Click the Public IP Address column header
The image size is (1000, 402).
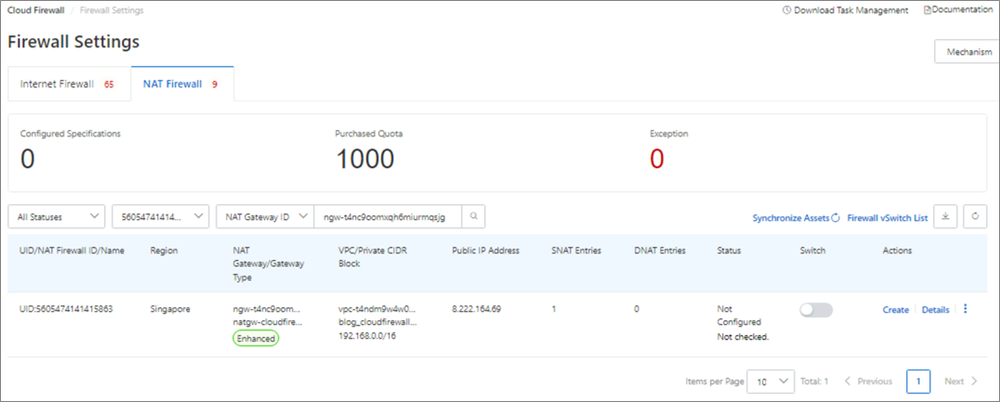[x=486, y=251]
